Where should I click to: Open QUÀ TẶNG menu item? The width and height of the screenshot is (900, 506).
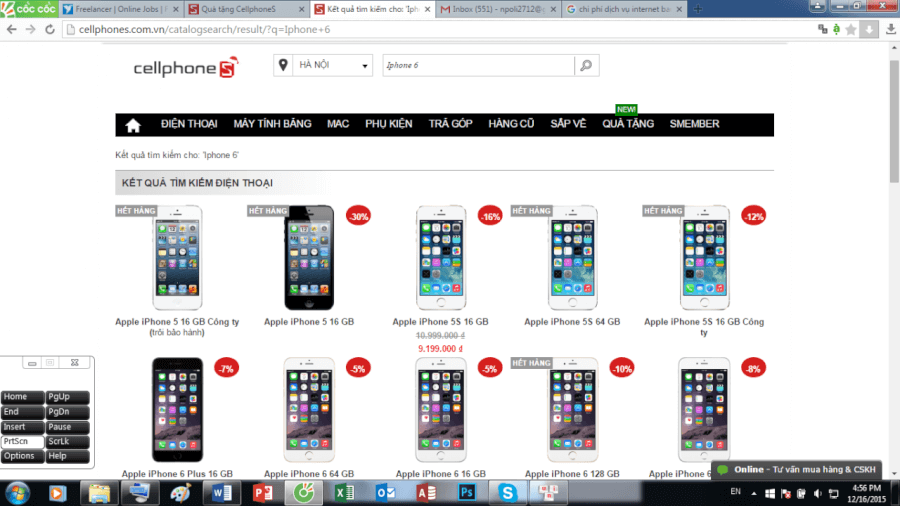pyautogui.click(x=628, y=124)
